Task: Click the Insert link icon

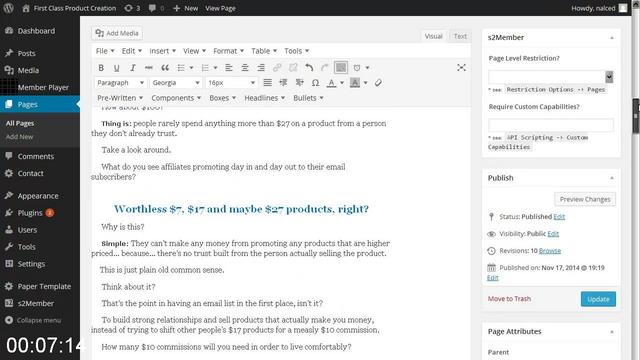Action: tap(277, 68)
